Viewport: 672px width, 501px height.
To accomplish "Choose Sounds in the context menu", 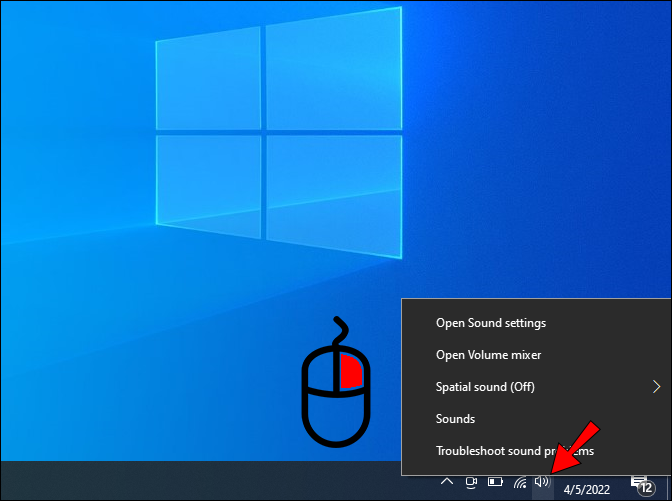I will [x=536, y=419].
